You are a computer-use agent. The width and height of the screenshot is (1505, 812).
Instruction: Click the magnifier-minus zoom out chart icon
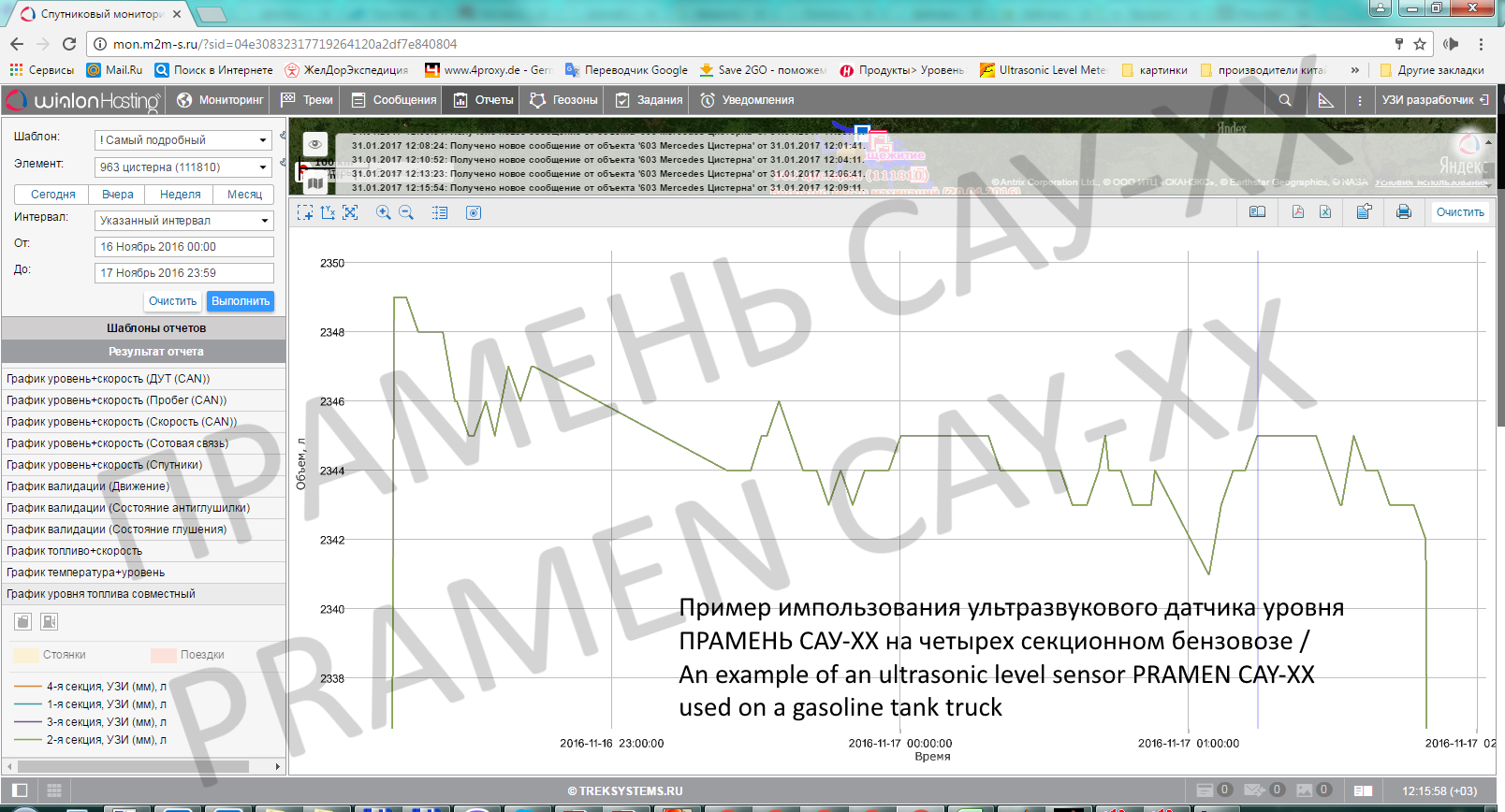tap(406, 213)
